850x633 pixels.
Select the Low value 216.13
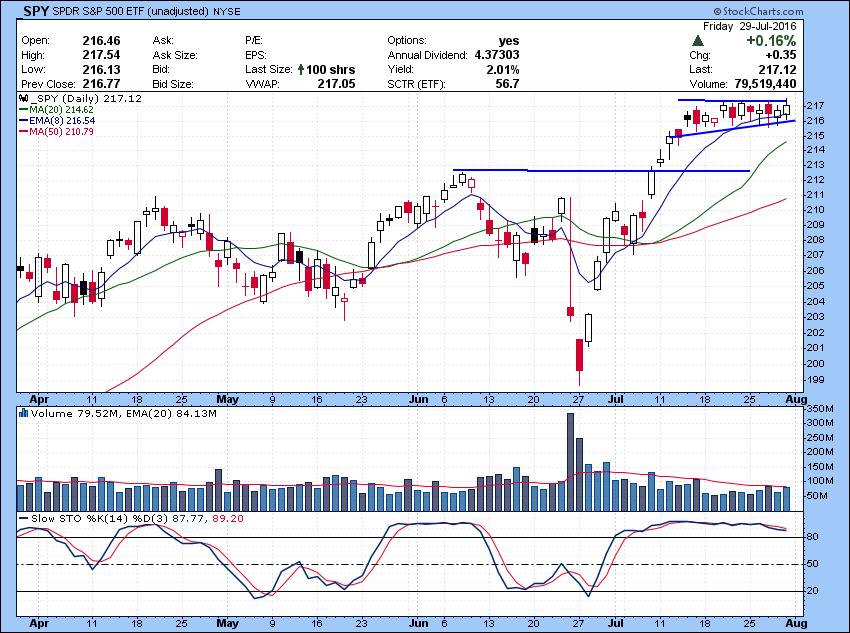click(101, 69)
